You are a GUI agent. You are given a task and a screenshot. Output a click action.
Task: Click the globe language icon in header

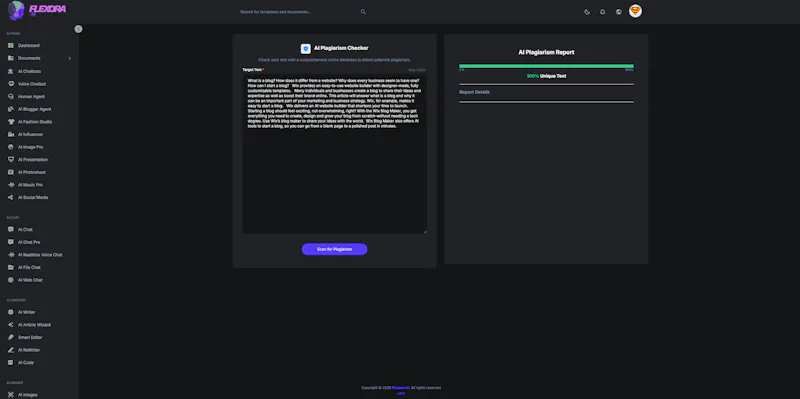click(x=619, y=12)
